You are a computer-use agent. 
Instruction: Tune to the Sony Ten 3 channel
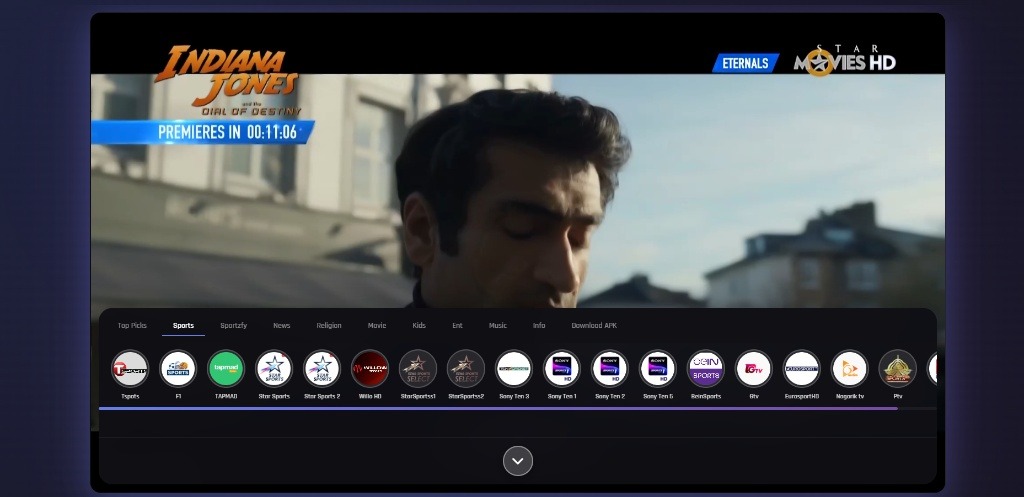(514, 368)
